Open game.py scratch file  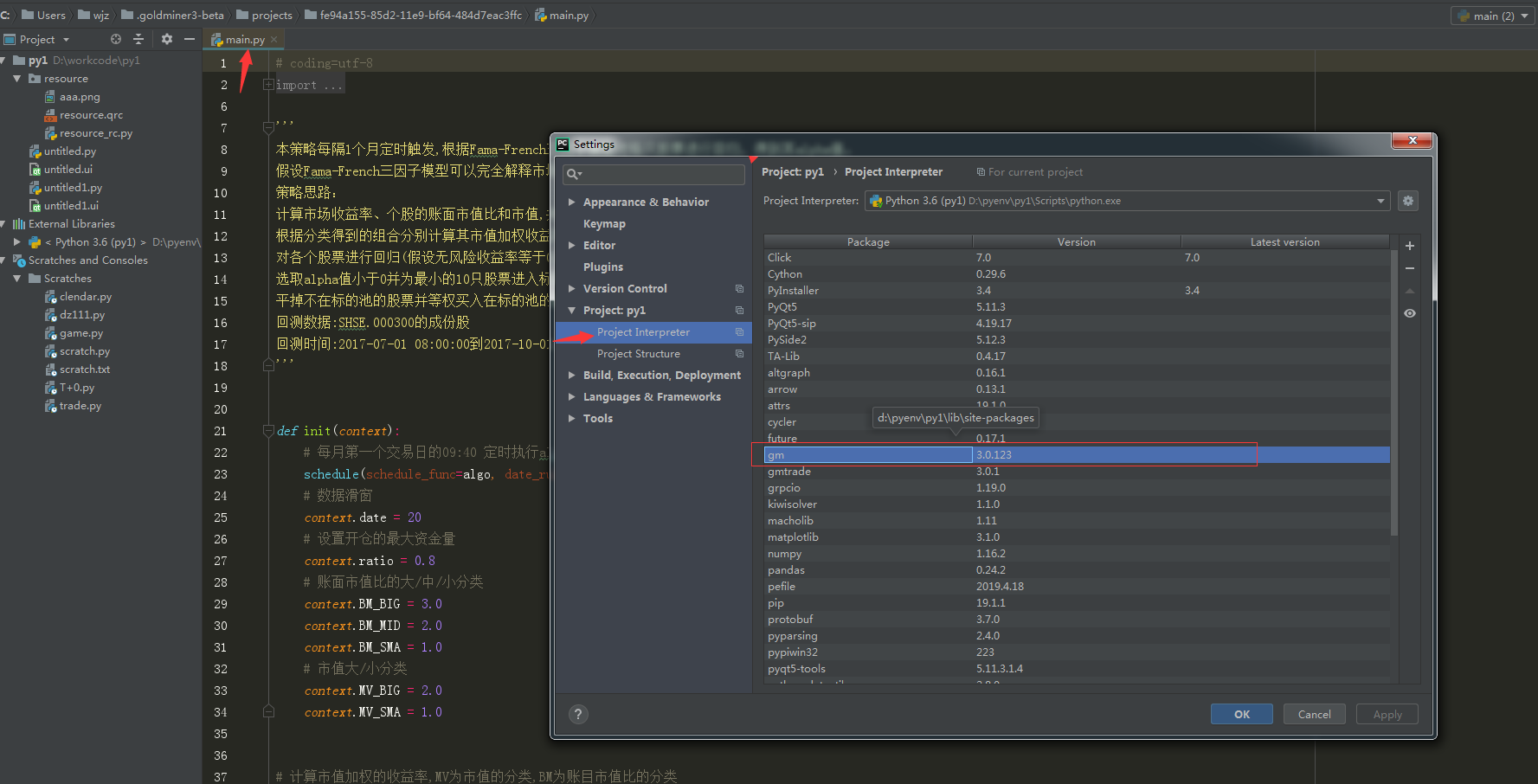coord(80,333)
